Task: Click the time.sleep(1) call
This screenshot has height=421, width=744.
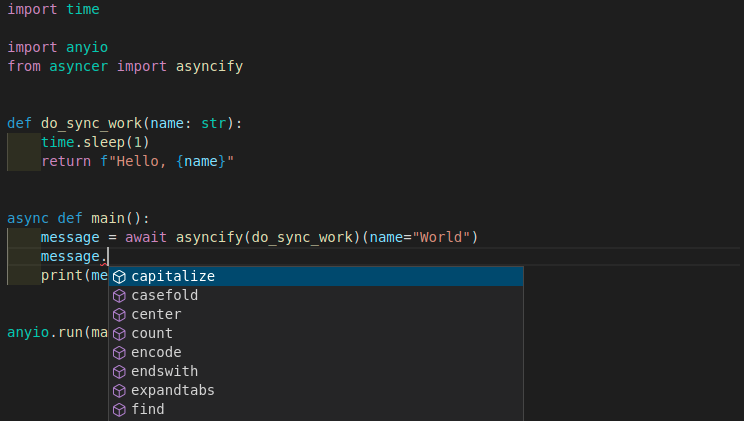Action: click(95, 142)
